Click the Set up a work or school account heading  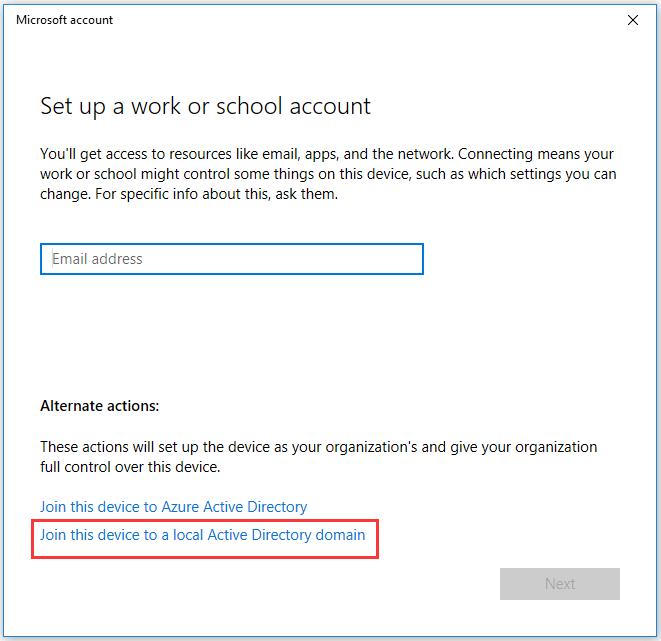point(205,106)
